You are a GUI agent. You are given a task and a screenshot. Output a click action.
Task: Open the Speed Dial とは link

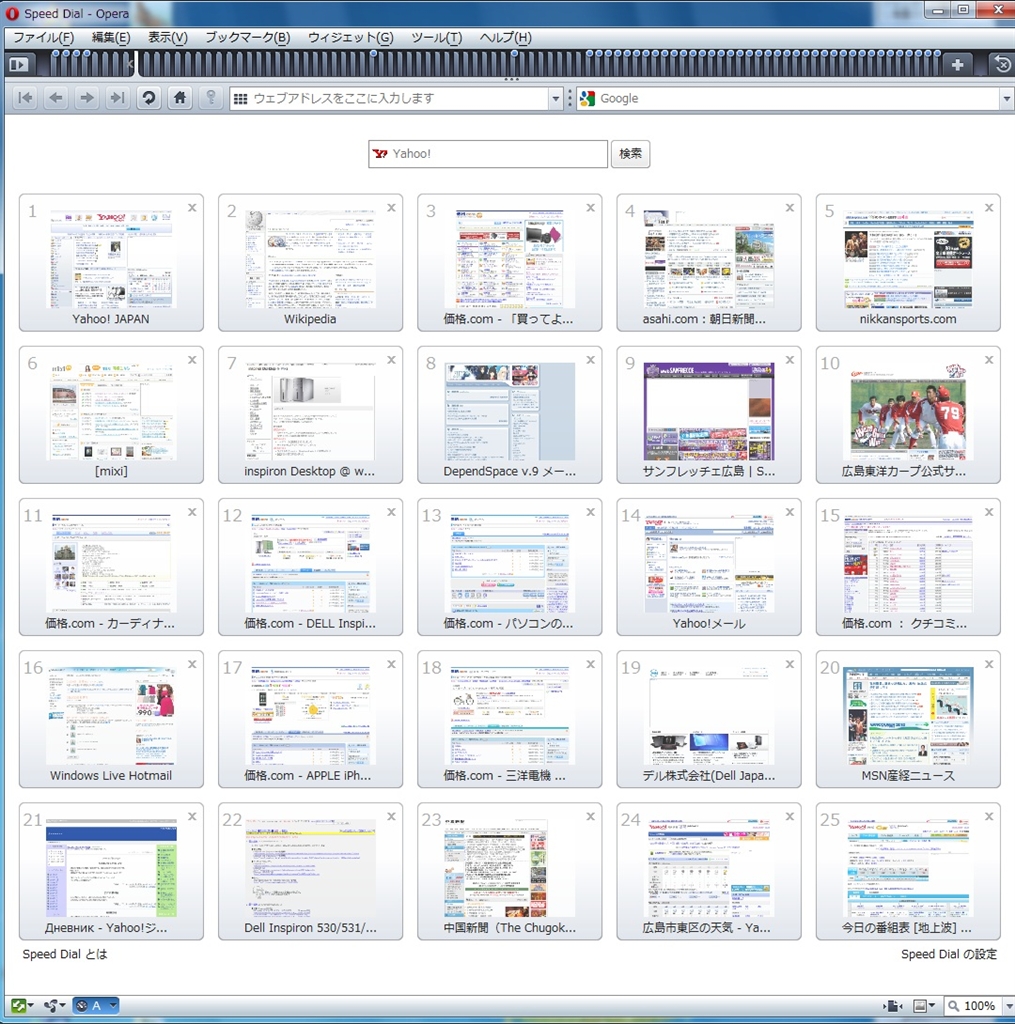tap(65, 954)
